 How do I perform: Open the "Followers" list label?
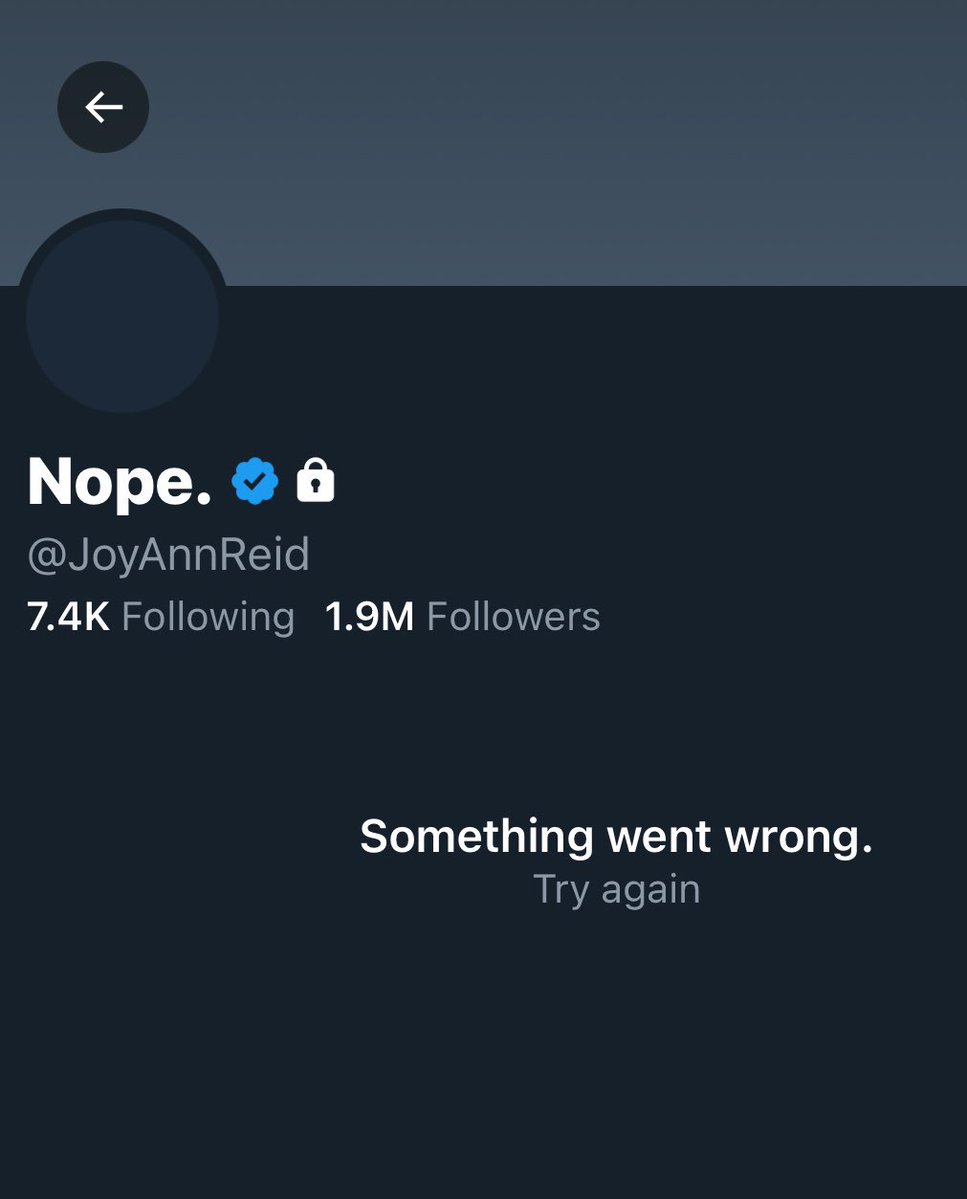point(513,617)
